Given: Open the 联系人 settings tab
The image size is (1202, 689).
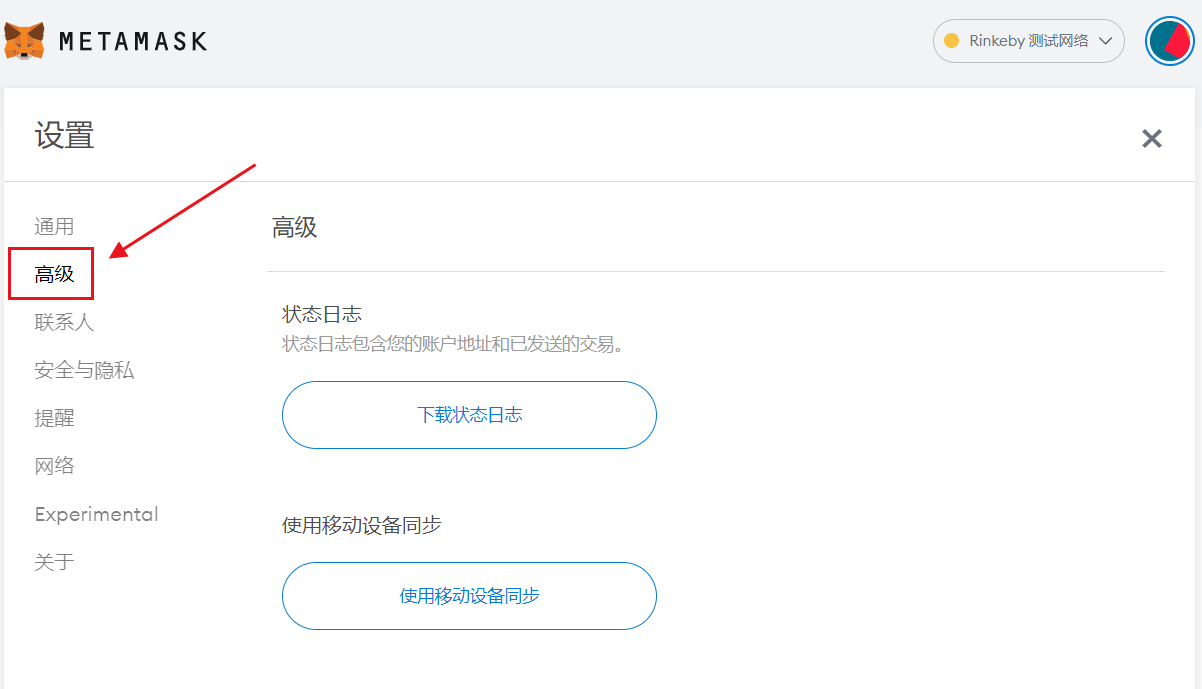Looking at the screenshot, I should tap(64, 322).
